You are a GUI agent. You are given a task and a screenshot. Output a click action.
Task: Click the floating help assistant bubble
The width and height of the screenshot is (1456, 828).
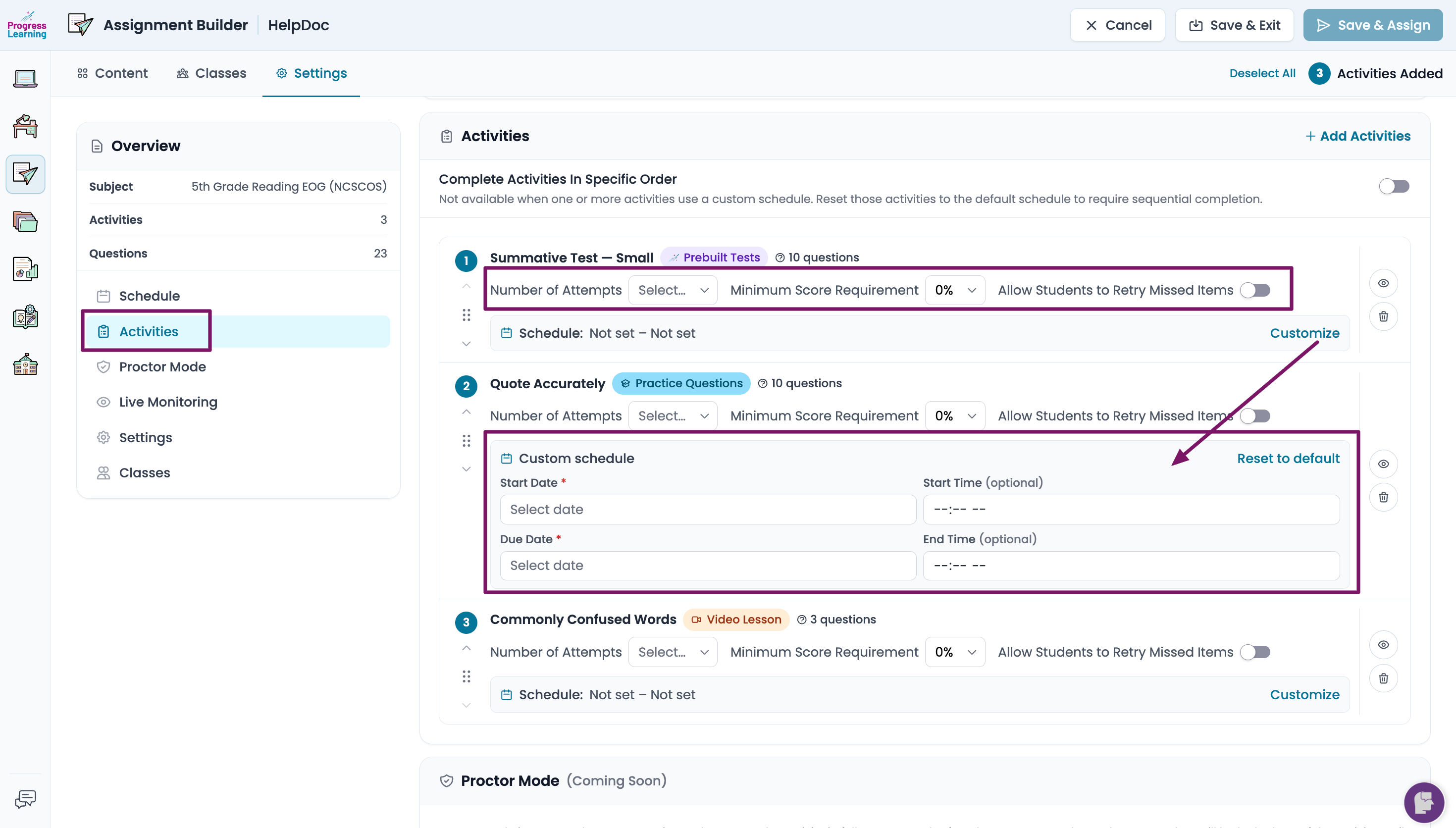(x=1424, y=802)
